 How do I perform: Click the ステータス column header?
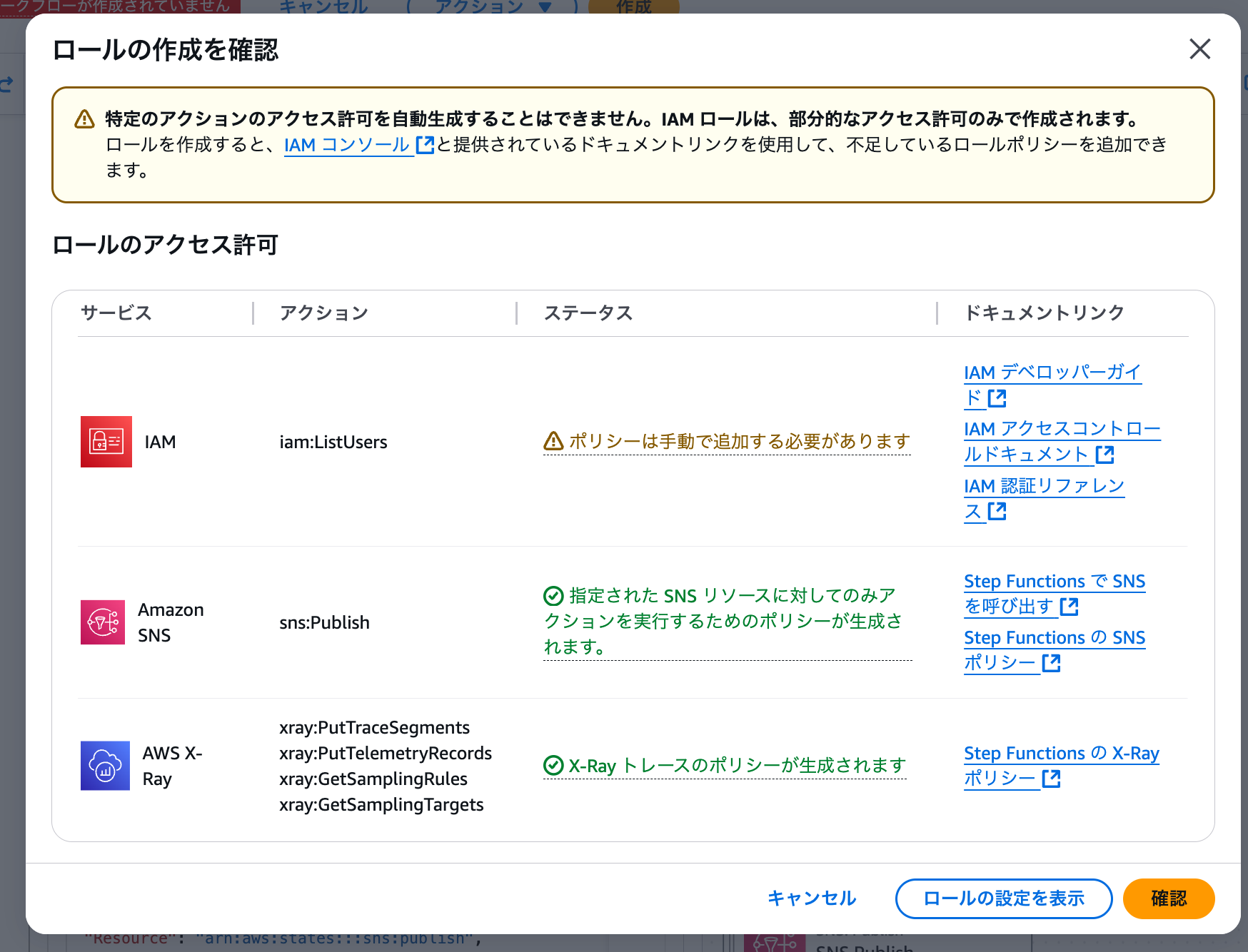coord(588,313)
